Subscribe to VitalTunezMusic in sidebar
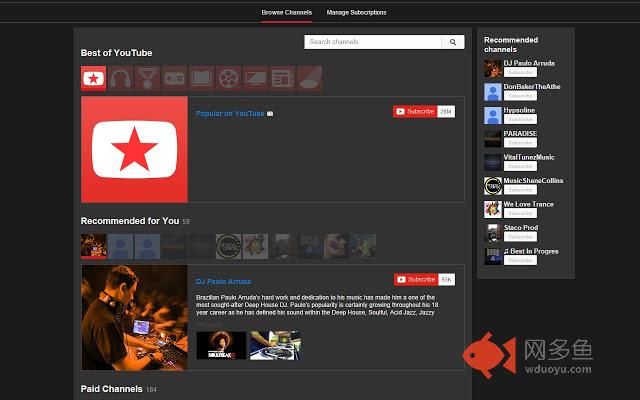Image resolution: width=640 pixels, height=400 pixels. point(520,166)
